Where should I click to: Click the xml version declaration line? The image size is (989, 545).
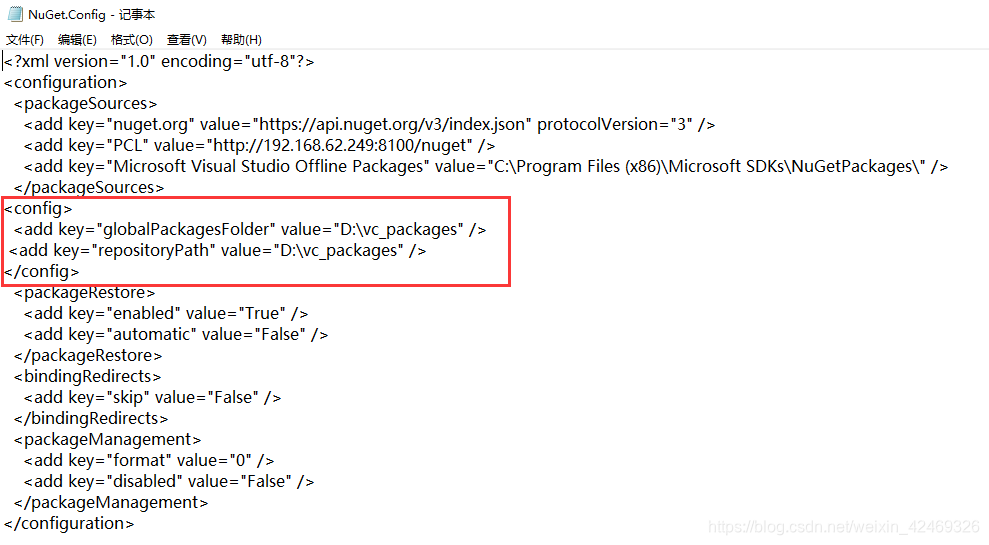pyautogui.click(x=159, y=62)
